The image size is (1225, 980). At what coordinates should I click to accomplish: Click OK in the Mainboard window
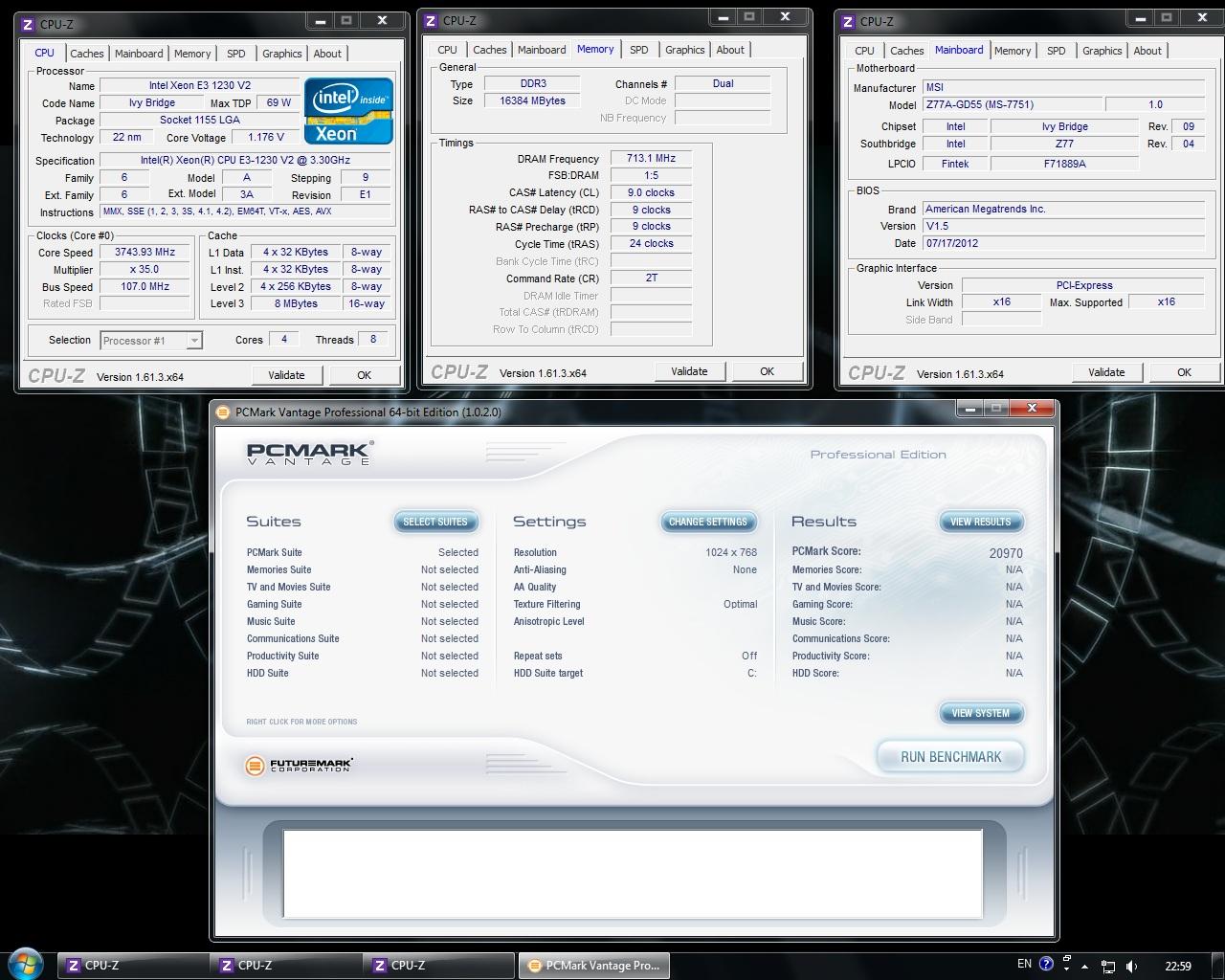1184,372
